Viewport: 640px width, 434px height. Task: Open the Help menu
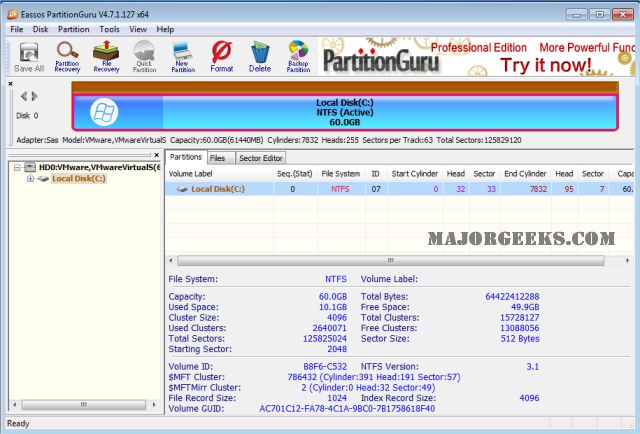[165, 29]
